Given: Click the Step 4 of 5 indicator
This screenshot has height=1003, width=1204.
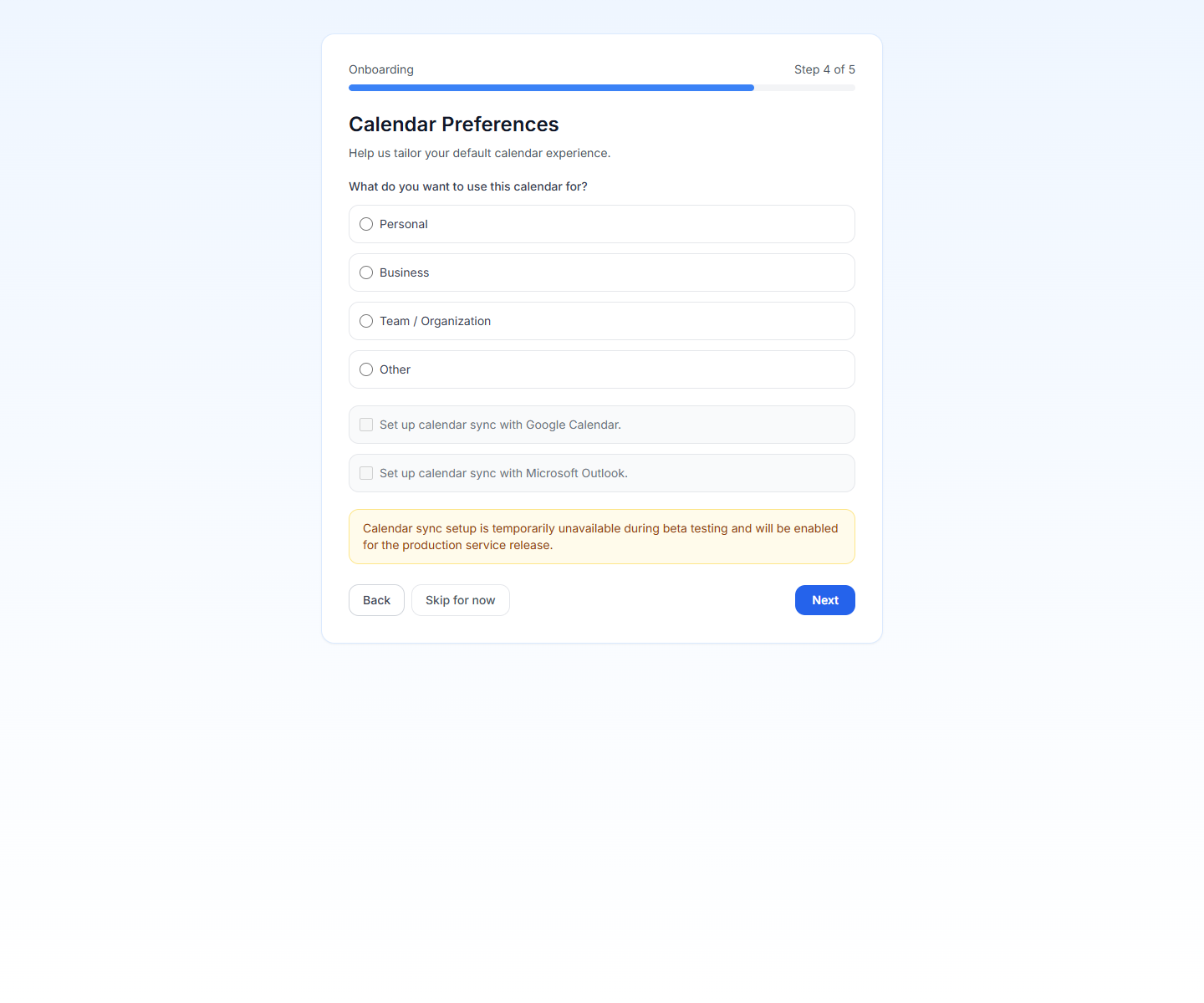Looking at the screenshot, I should click(x=824, y=69).
